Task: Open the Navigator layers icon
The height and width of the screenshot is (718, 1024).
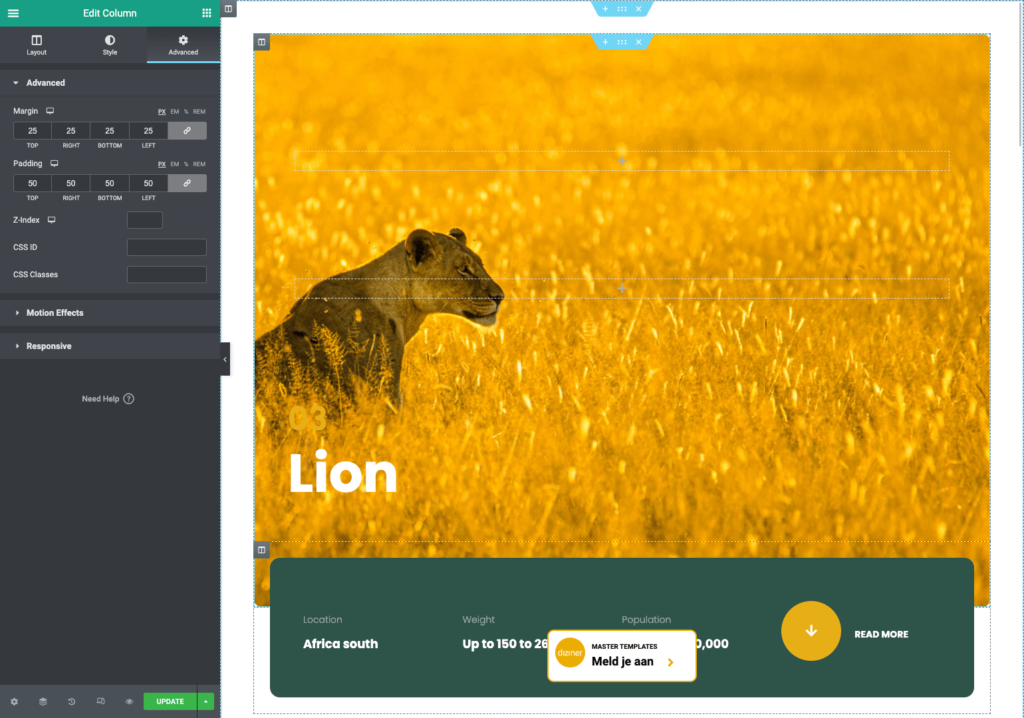Action: coord(43,701)
